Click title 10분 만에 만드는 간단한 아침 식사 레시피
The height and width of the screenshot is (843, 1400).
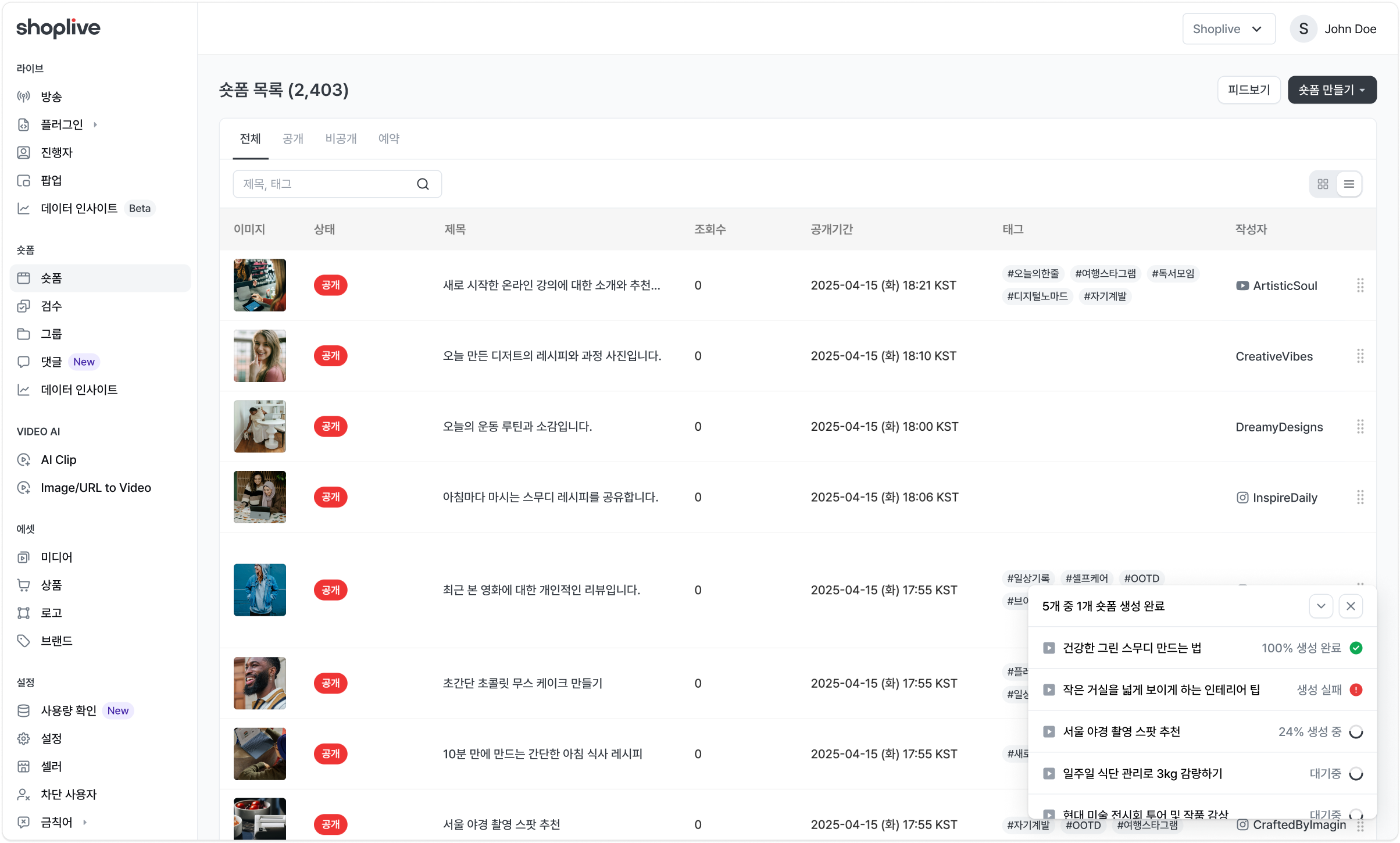click(542, 754)
